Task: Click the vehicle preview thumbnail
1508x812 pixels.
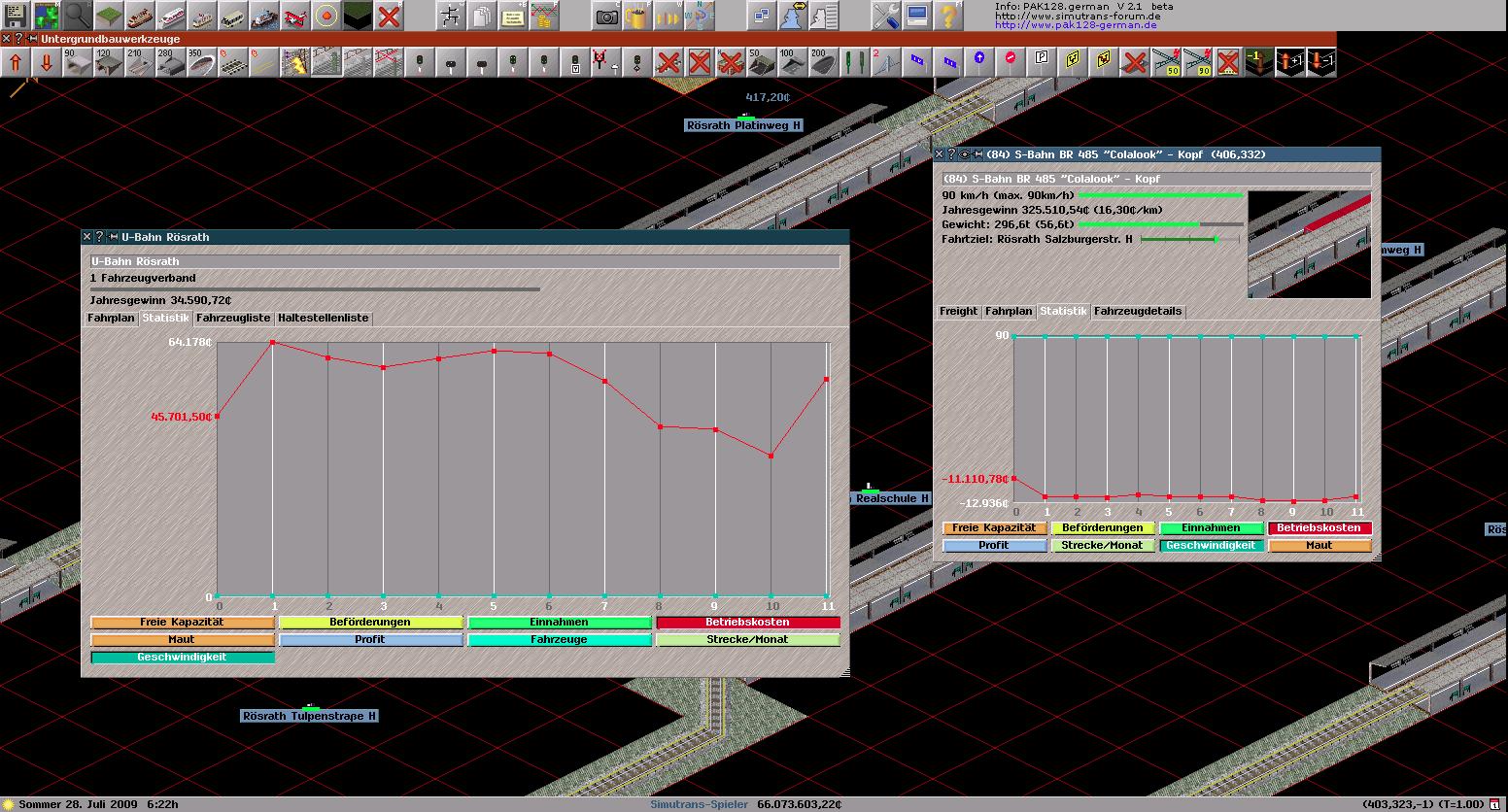Action: [x=1309, y=245]
